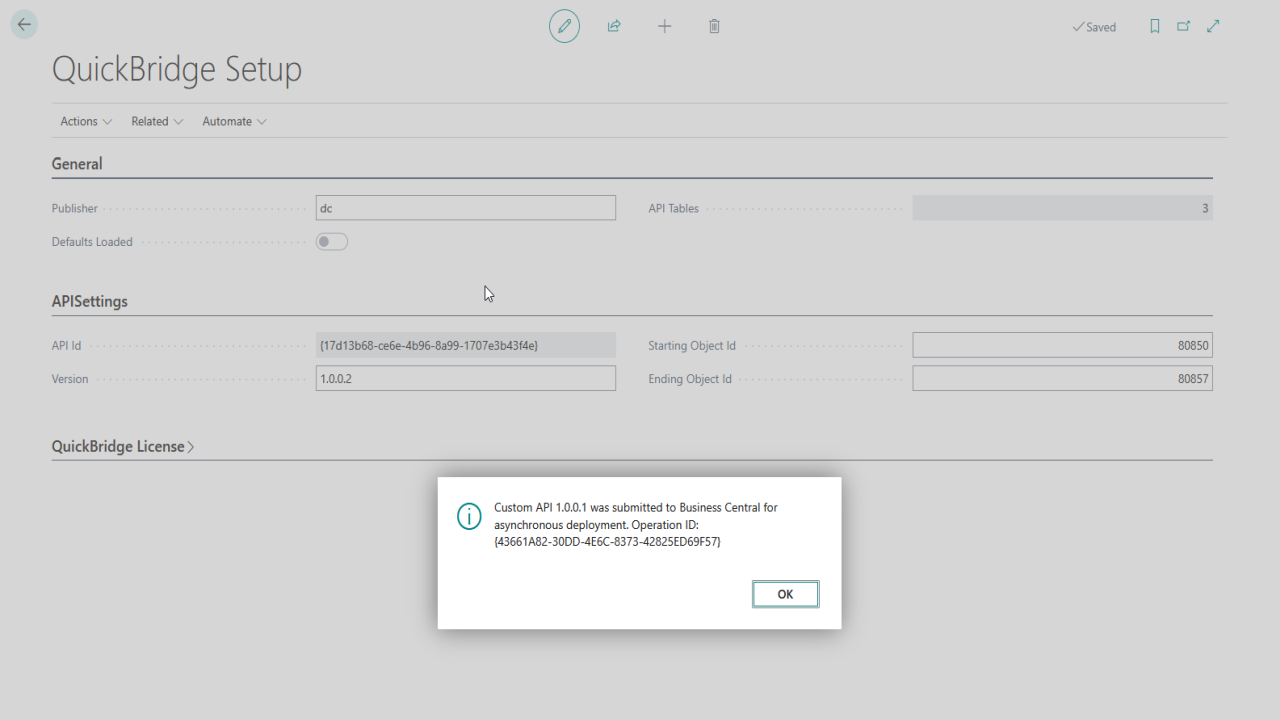Click the Starting Object Id label
The image size is (1280, 720).
click(x=692, y=346)
